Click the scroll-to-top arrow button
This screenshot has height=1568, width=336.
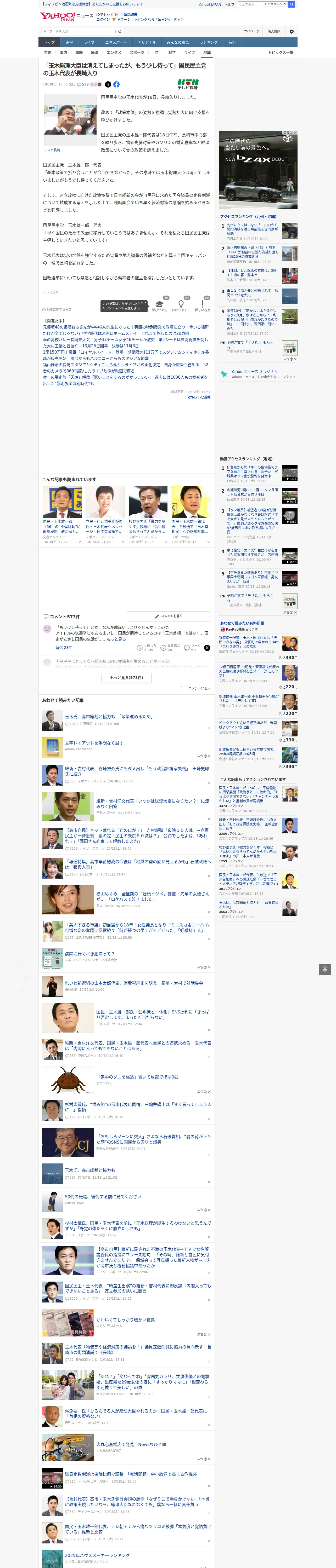tap(325, 969)
